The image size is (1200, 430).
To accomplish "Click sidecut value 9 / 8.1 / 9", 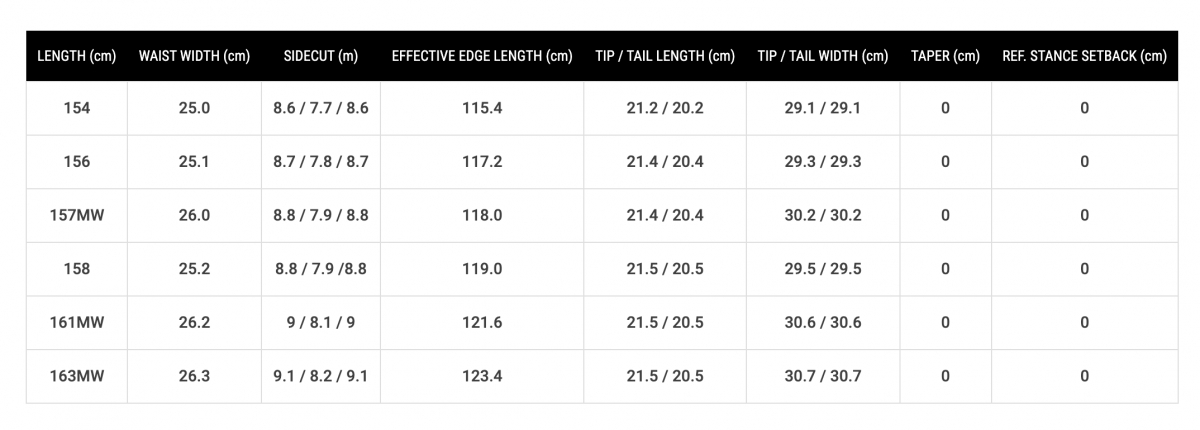I will point(321,322).
